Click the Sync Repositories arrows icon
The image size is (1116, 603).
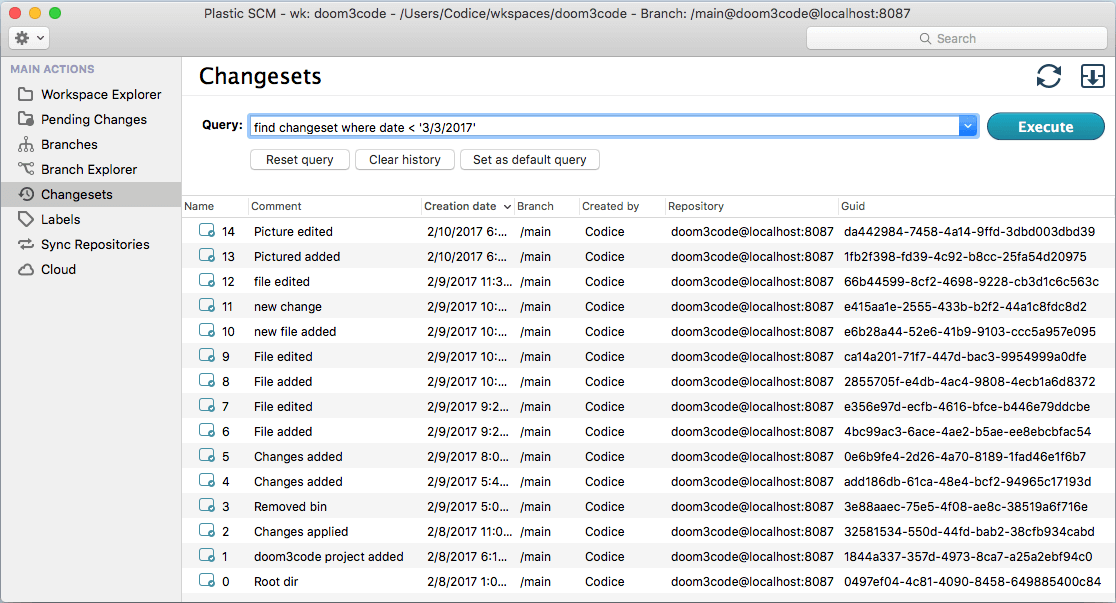(x=26, y=244)
